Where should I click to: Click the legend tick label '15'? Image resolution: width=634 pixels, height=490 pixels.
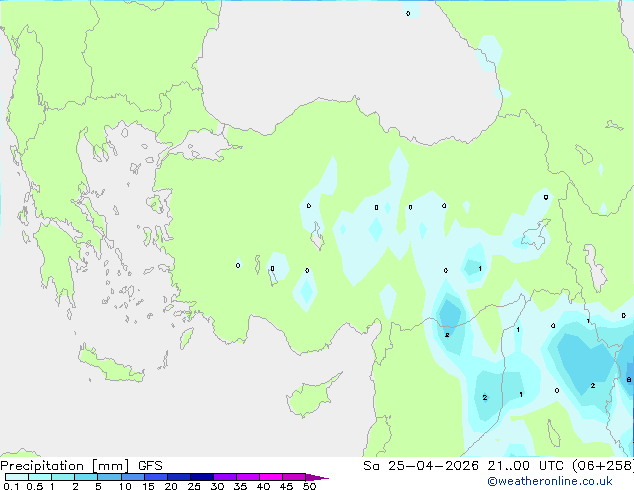pyautogui.click(x=148, y=486)
